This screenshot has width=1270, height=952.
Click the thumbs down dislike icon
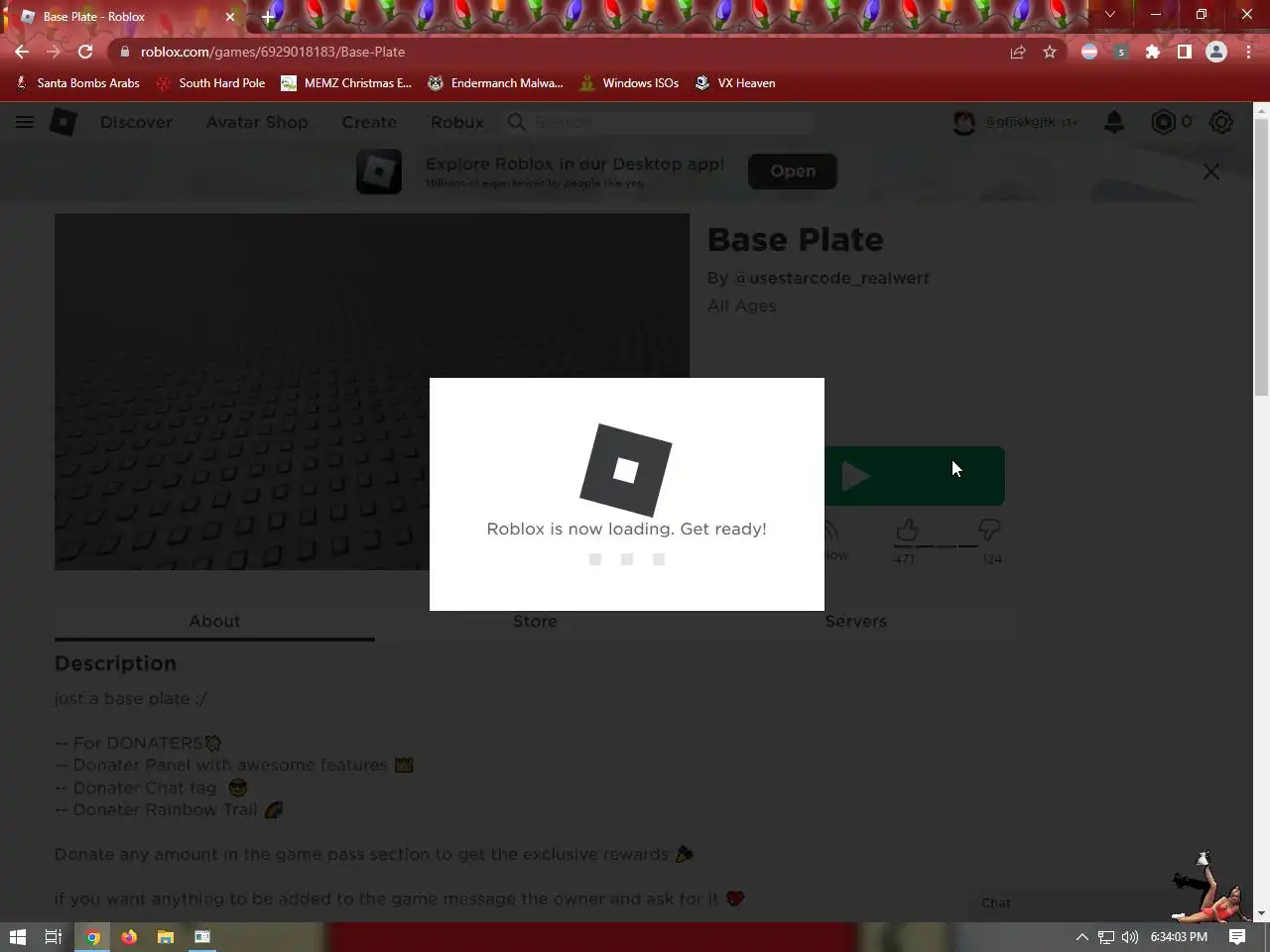click(x=989, y=531)
